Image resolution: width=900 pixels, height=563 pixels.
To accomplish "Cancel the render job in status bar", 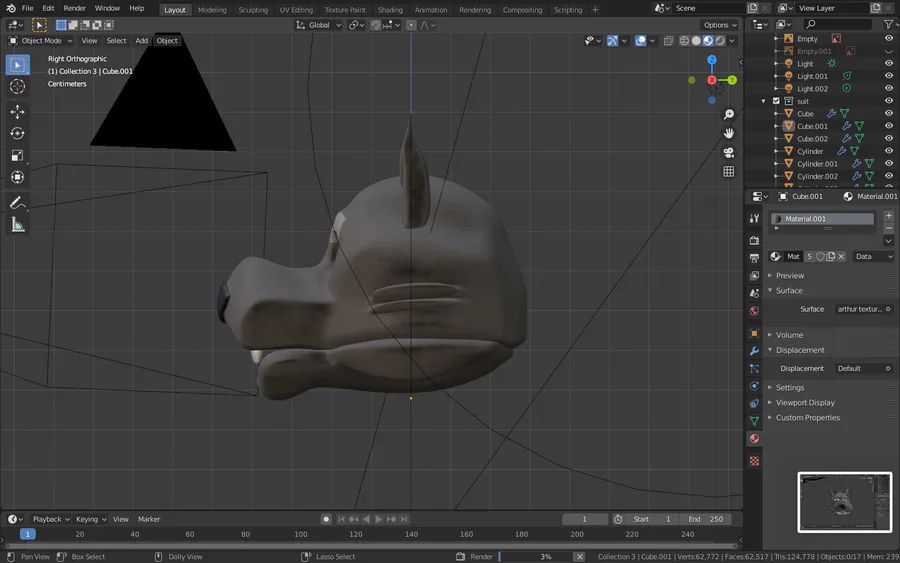I will pyautogui.click(x=580, y=556).
